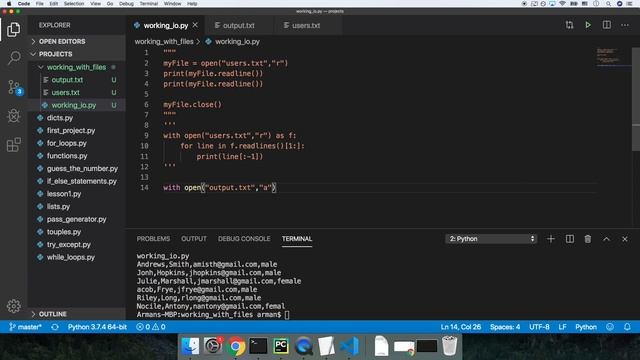Screen dimensions: 640x360
Task: Open the Manage gear icon
Action: [13, 306]
